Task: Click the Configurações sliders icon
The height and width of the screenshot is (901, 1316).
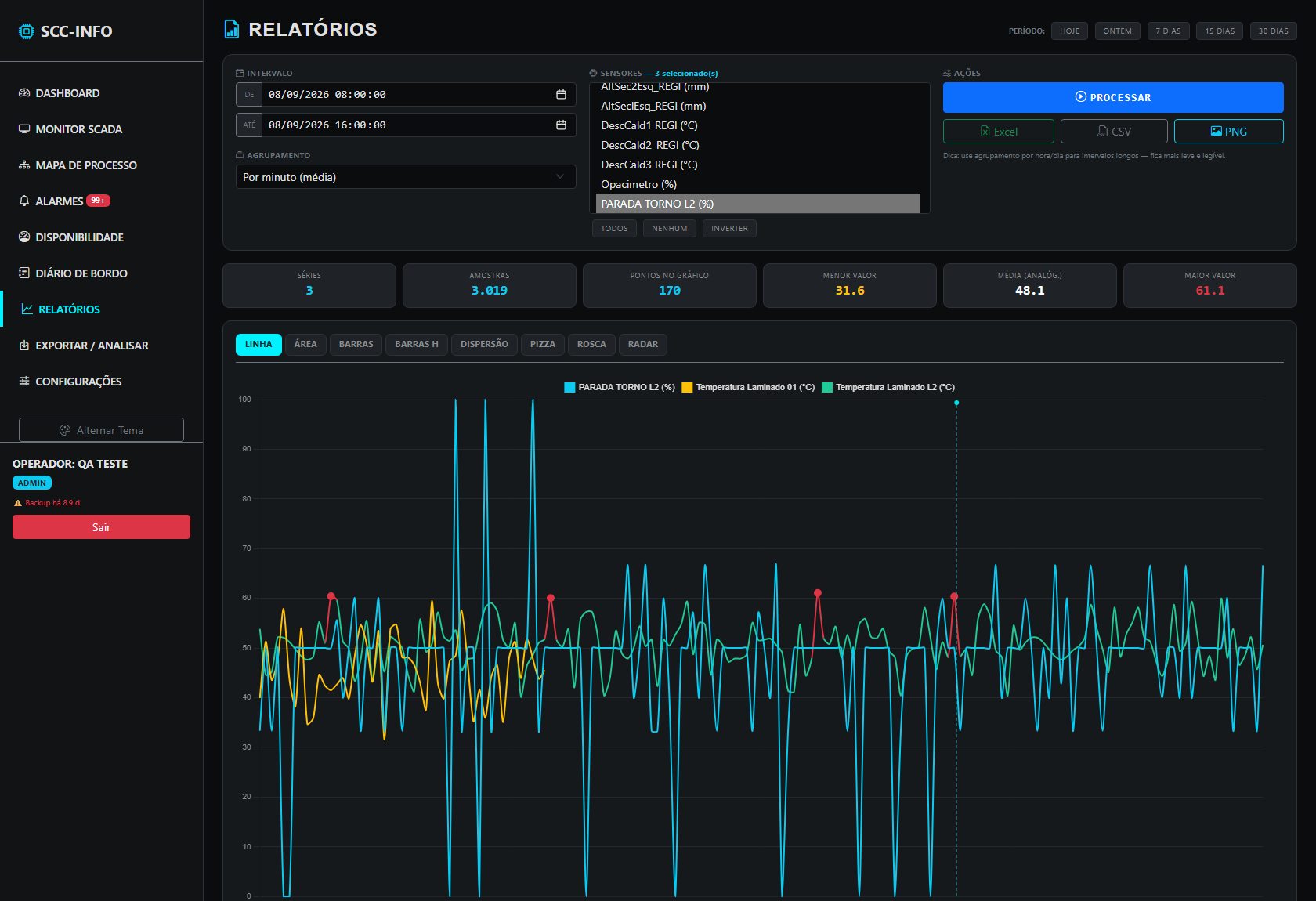Action: tap(24, 382)
